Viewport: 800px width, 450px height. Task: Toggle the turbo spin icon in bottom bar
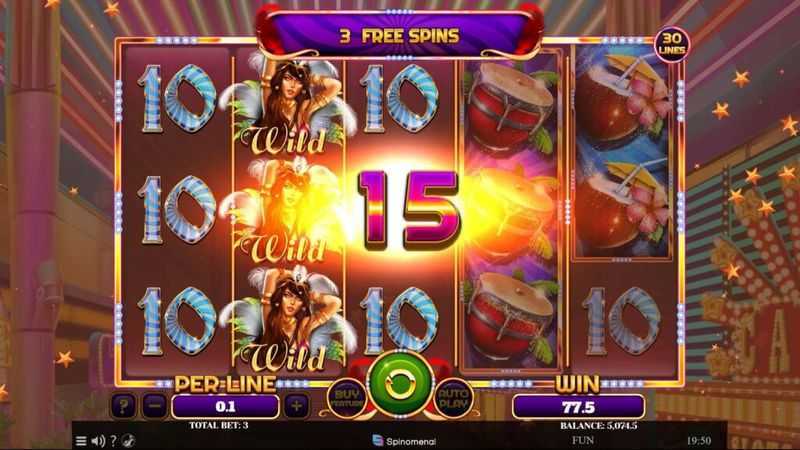[x=128, y=441]
